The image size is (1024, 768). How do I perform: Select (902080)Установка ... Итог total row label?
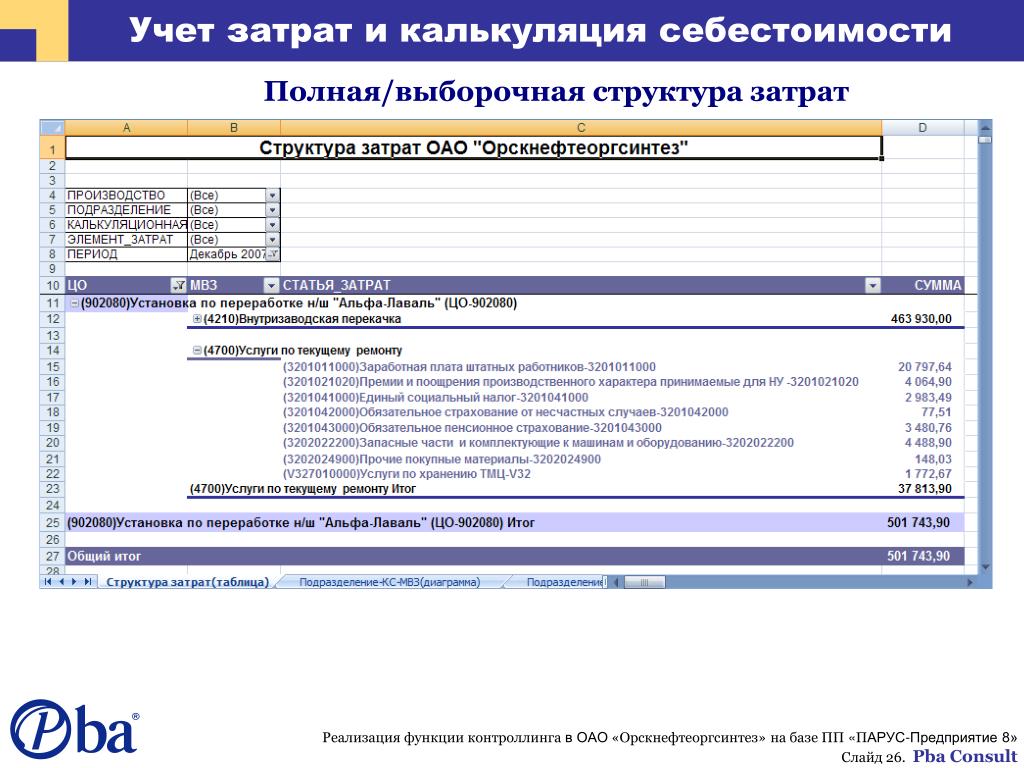pyautogui.click(x=301, y=522)
